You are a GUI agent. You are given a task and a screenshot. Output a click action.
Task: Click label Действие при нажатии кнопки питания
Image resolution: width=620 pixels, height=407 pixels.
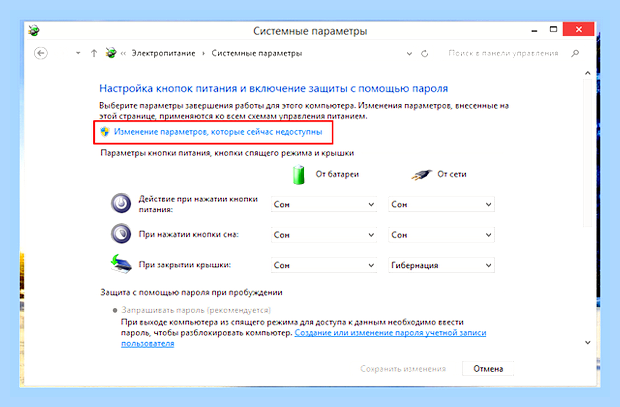(198, 204)
